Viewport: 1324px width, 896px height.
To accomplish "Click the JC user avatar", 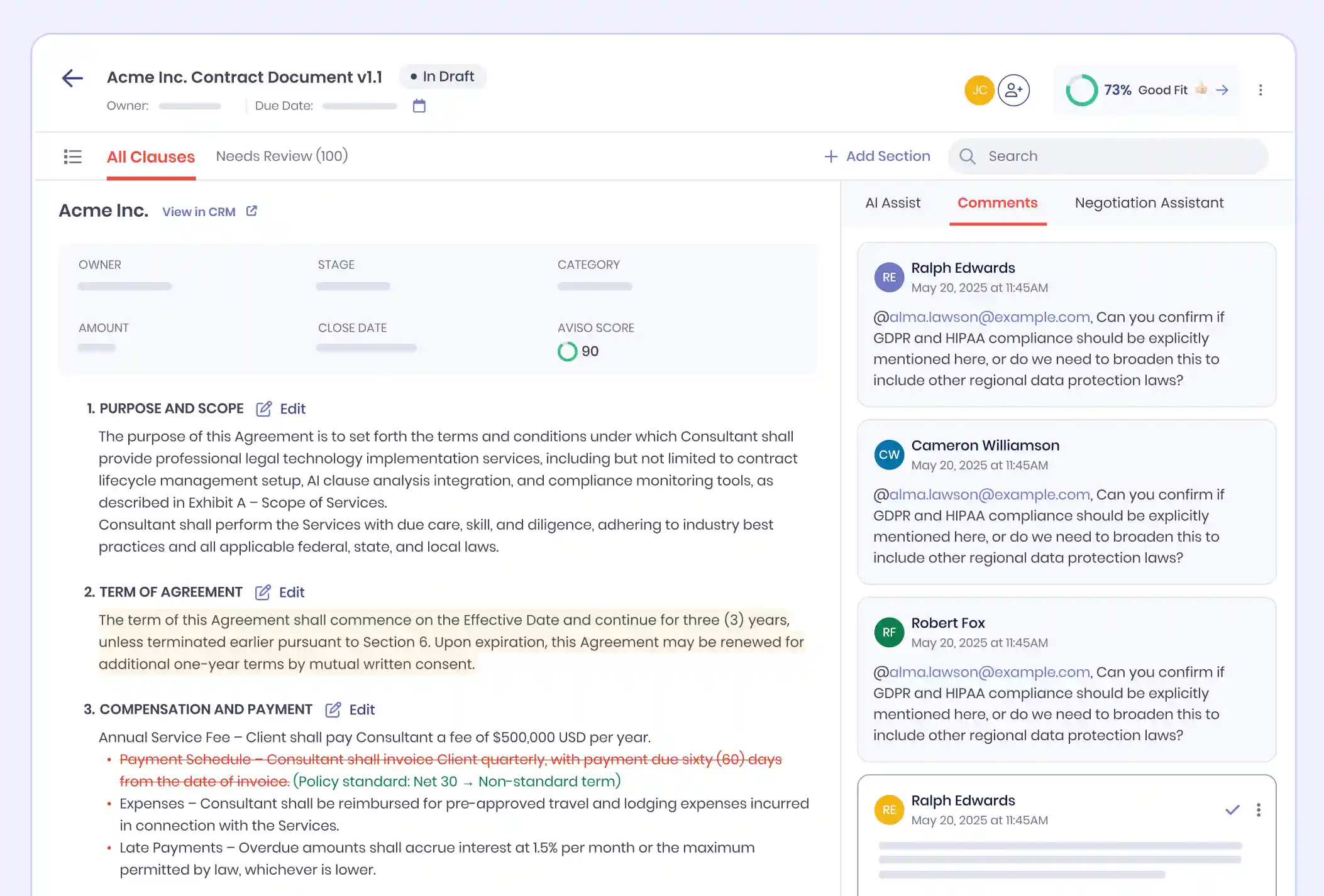I will 979,90.
